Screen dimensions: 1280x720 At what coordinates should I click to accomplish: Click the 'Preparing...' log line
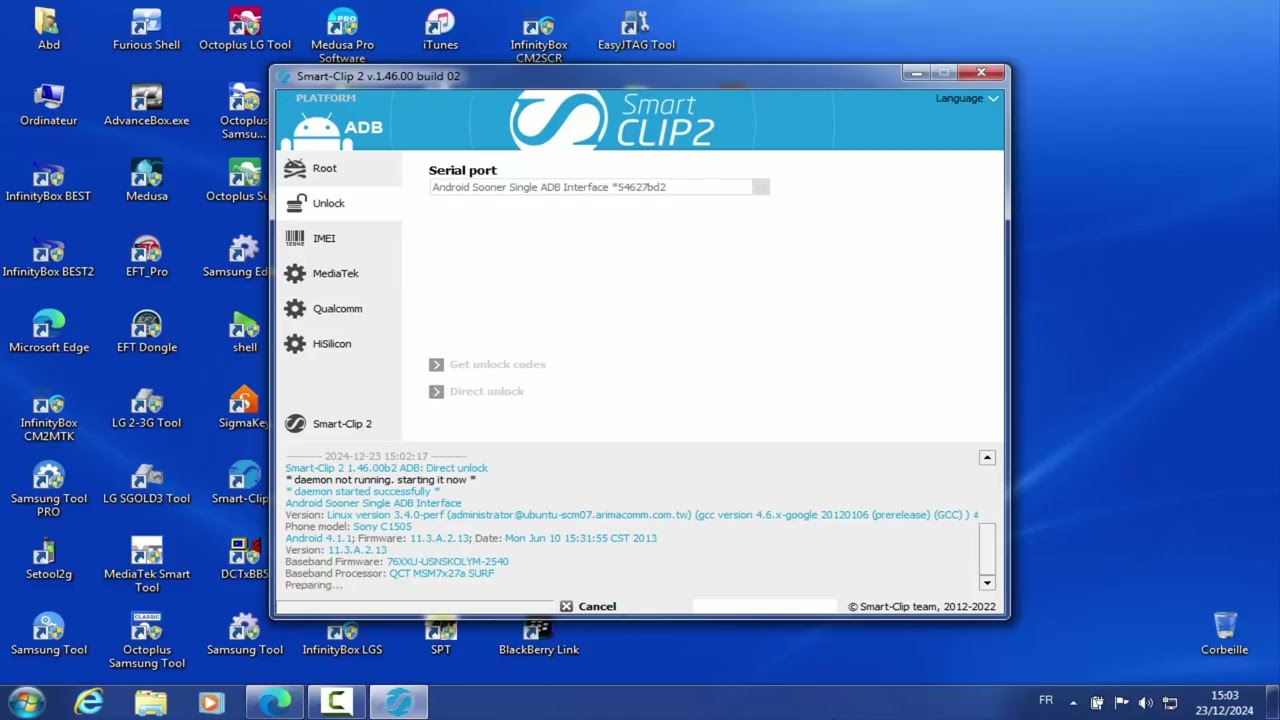pyautogui.click(x=314, y=585)
